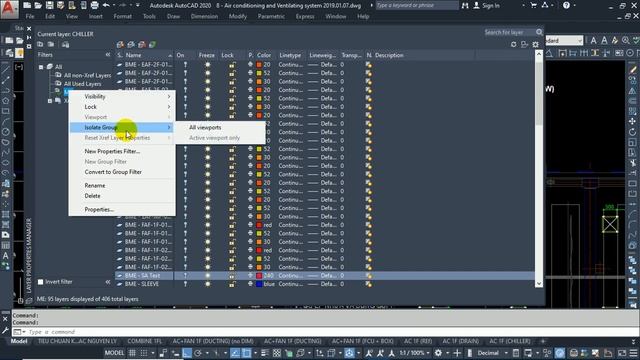
Task: Click the Open file icon in title bar
Action: point(38,5)
